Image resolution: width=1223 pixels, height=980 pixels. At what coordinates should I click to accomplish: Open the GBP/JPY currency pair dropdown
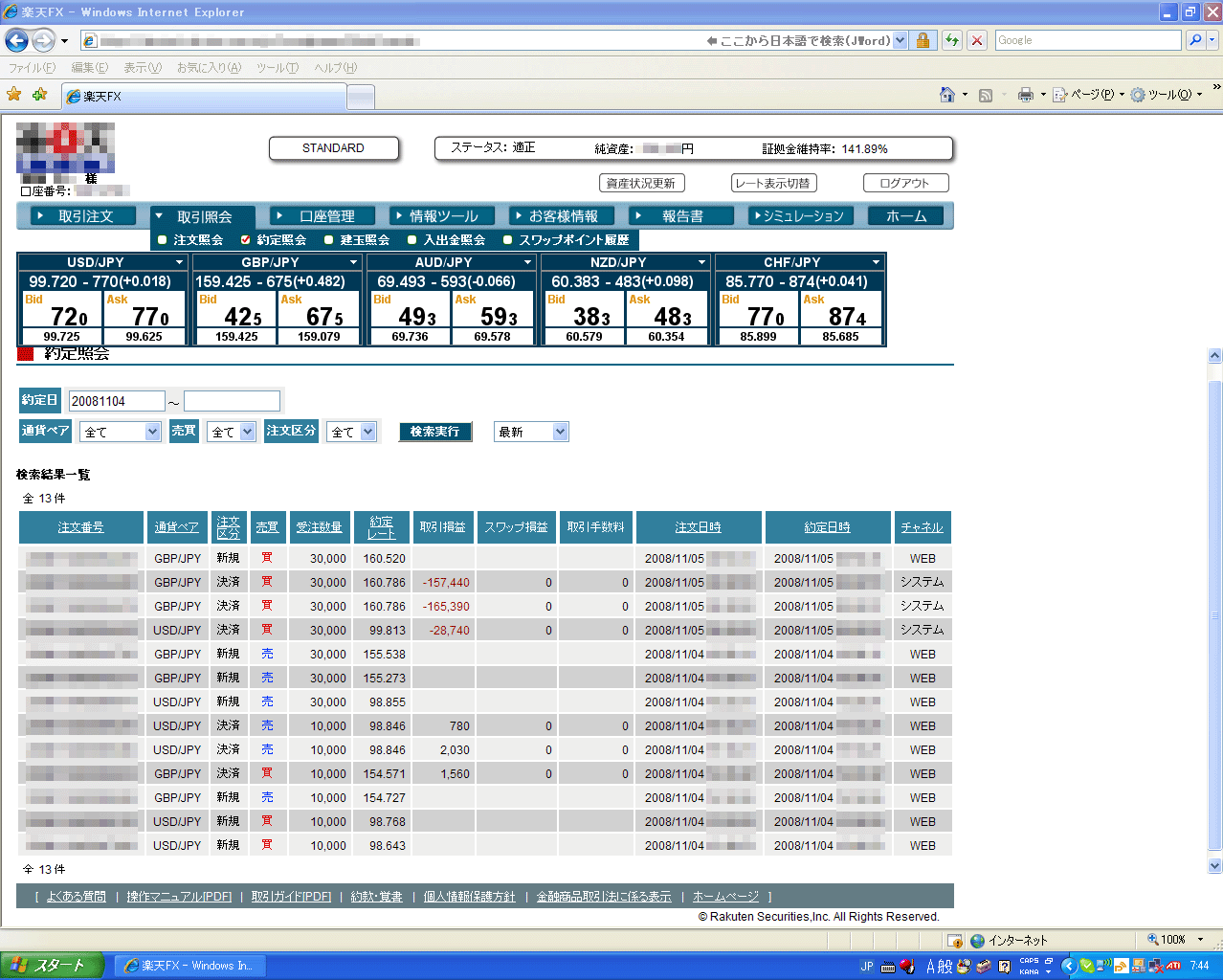click(353, 262)
